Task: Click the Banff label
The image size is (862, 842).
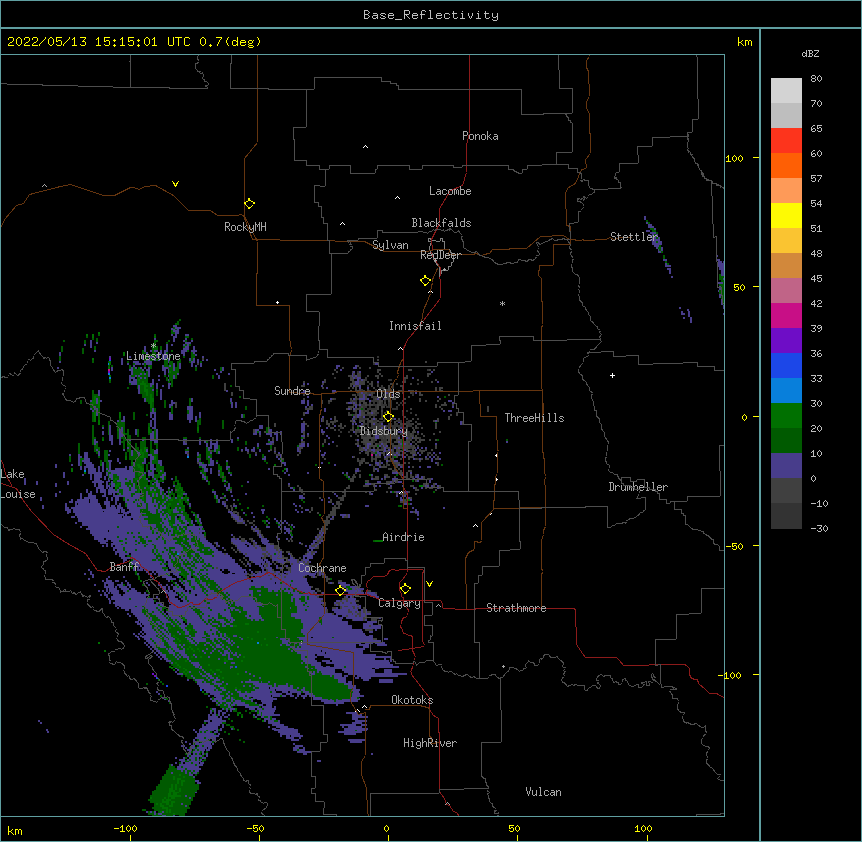Action: 124,567
